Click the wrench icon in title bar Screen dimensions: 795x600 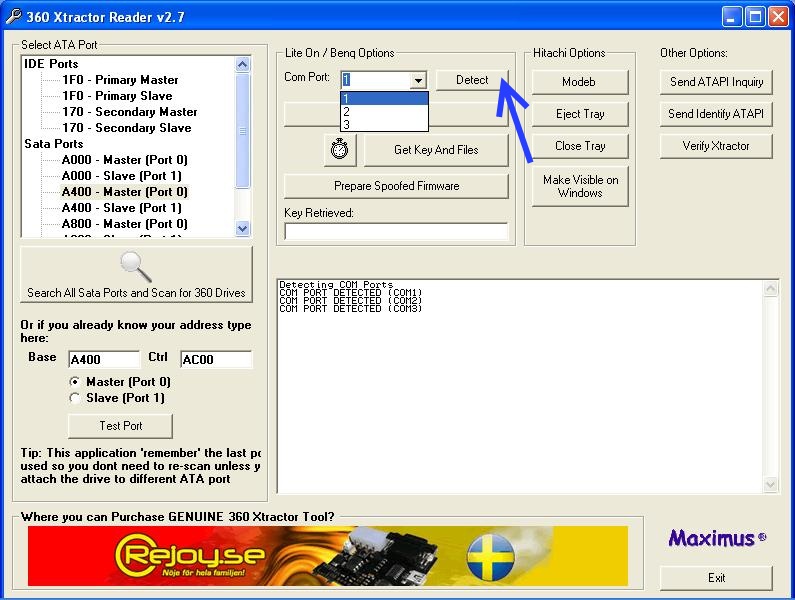(x=14, y=16)
